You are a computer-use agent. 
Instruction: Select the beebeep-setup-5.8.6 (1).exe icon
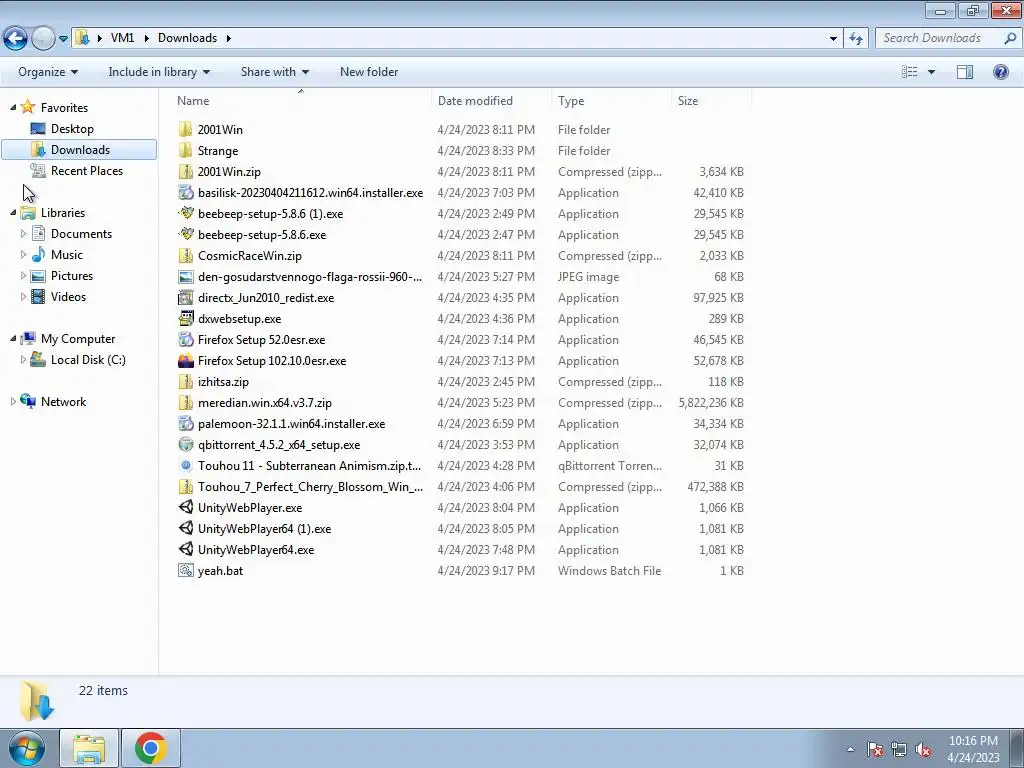(185, 214)
